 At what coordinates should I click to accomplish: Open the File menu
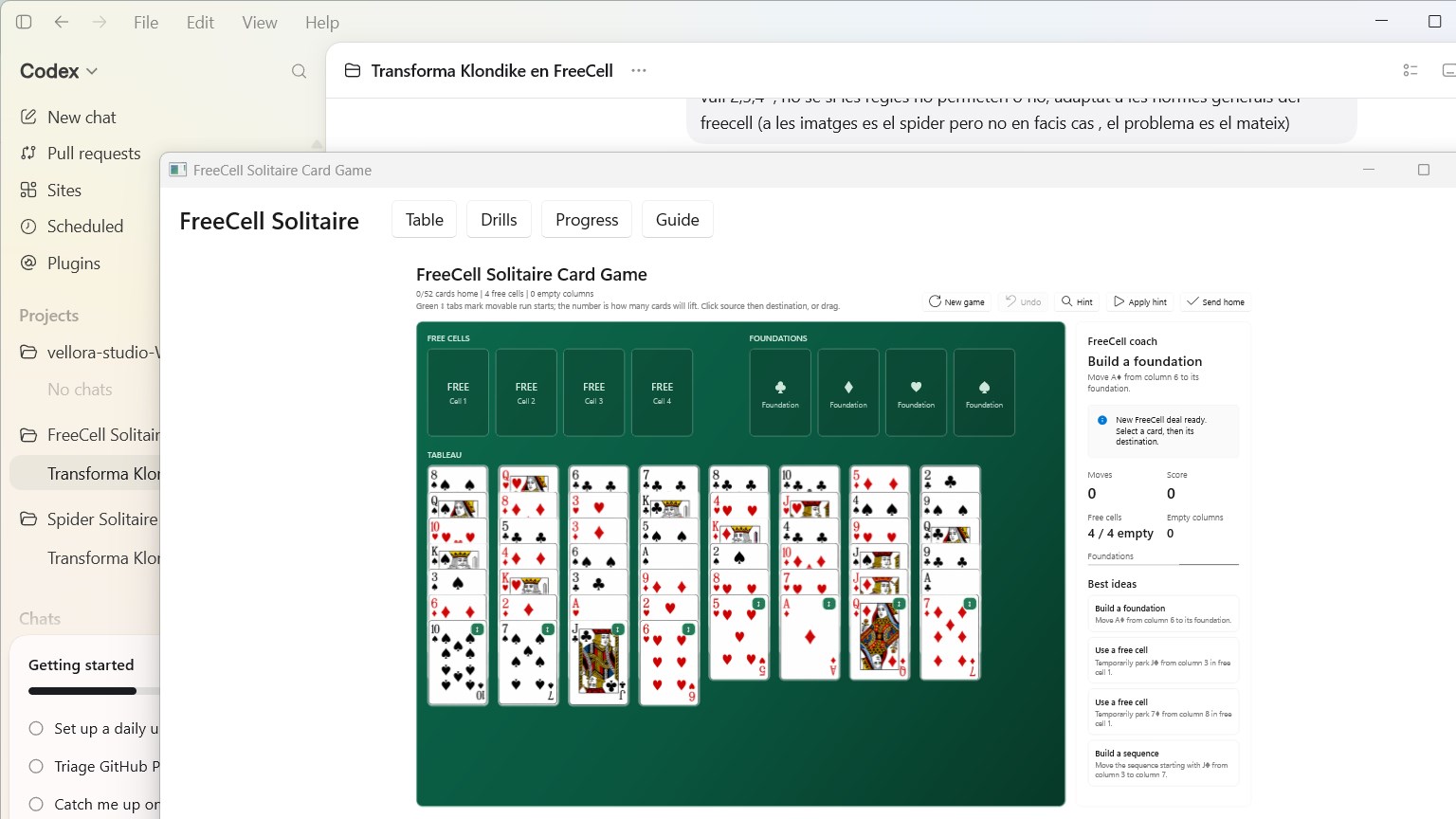[x=146, y=22]
